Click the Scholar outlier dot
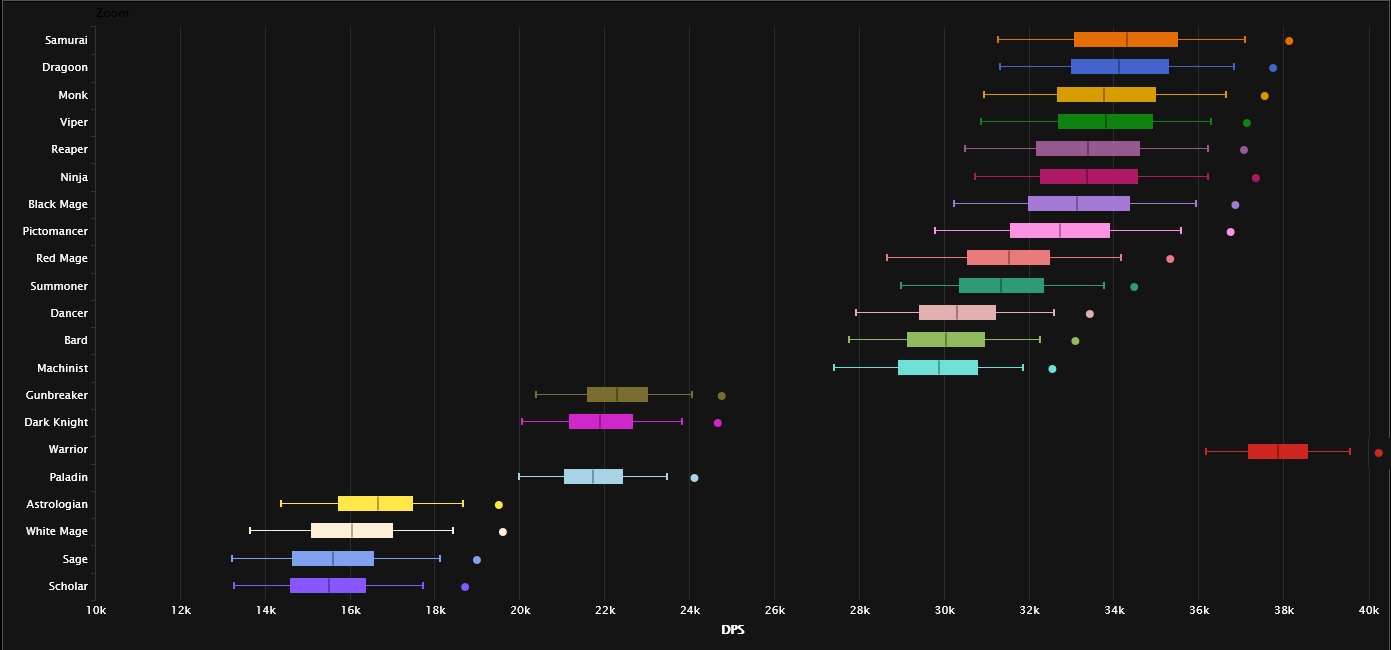This screenshot has height=650, width=1391. (x=465, y=587)
